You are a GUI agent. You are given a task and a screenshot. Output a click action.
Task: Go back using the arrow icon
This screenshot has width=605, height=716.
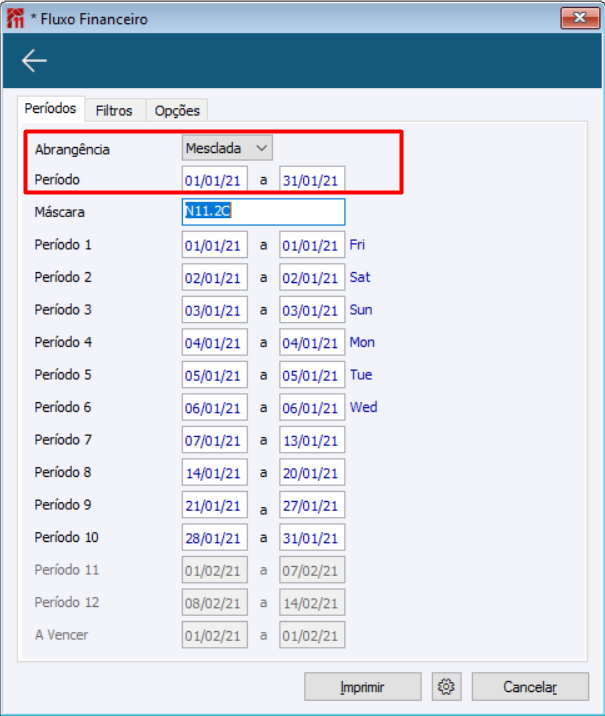pos(34,61)
